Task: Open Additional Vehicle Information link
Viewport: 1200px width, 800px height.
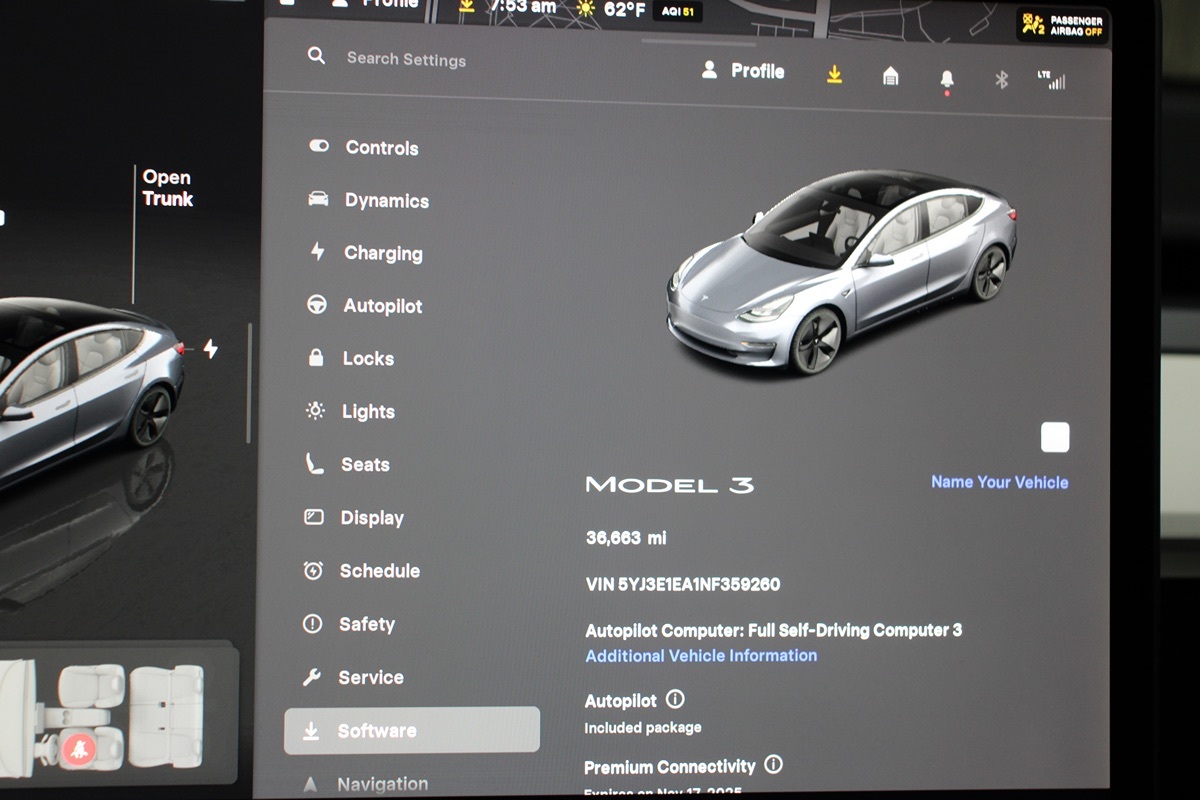Action: 701,656
